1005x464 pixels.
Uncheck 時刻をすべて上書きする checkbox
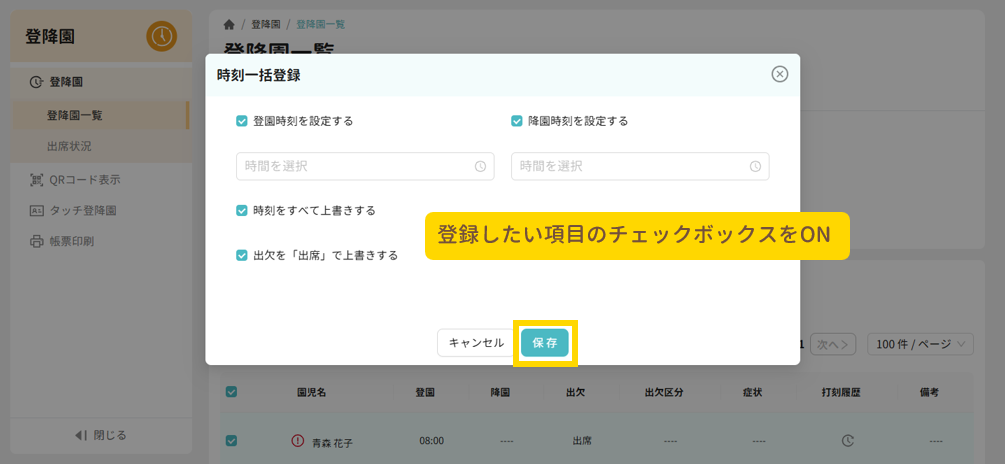(242, 211)
